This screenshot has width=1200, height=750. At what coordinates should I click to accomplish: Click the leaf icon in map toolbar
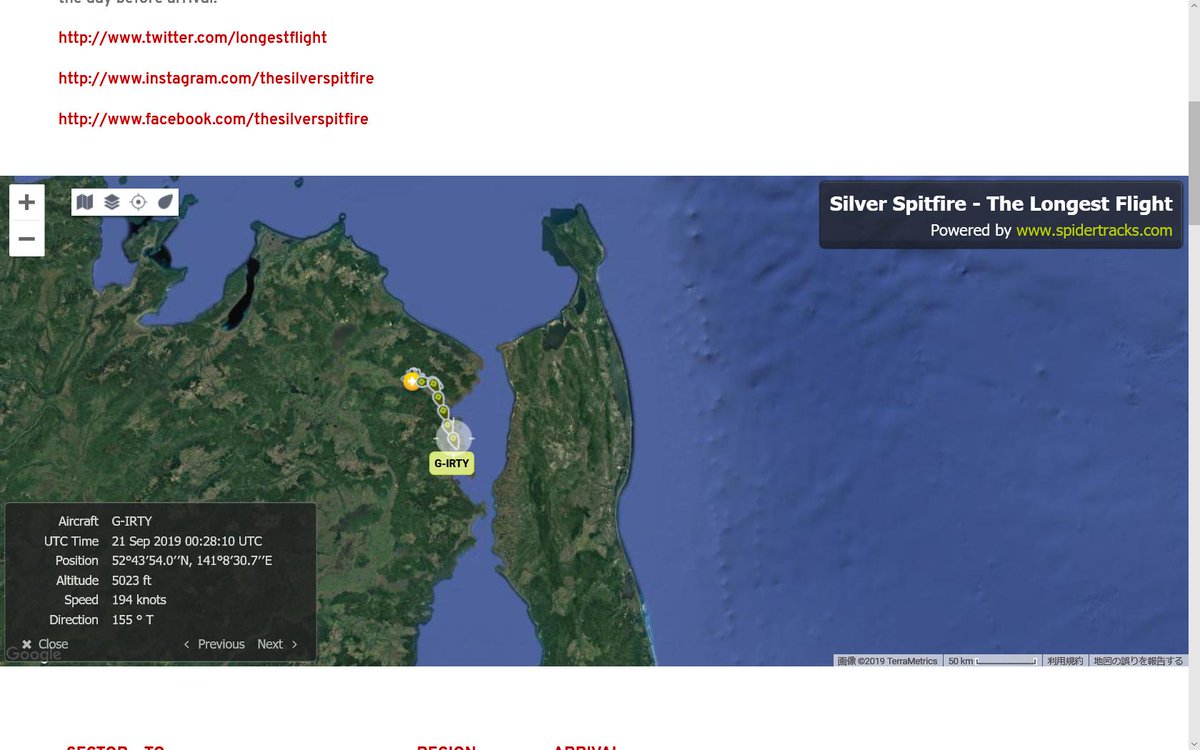165,202
